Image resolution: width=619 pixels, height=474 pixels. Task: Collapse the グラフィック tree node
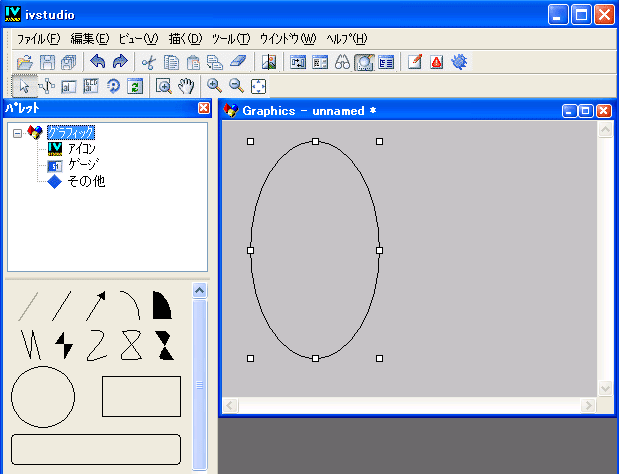point(18,132)
